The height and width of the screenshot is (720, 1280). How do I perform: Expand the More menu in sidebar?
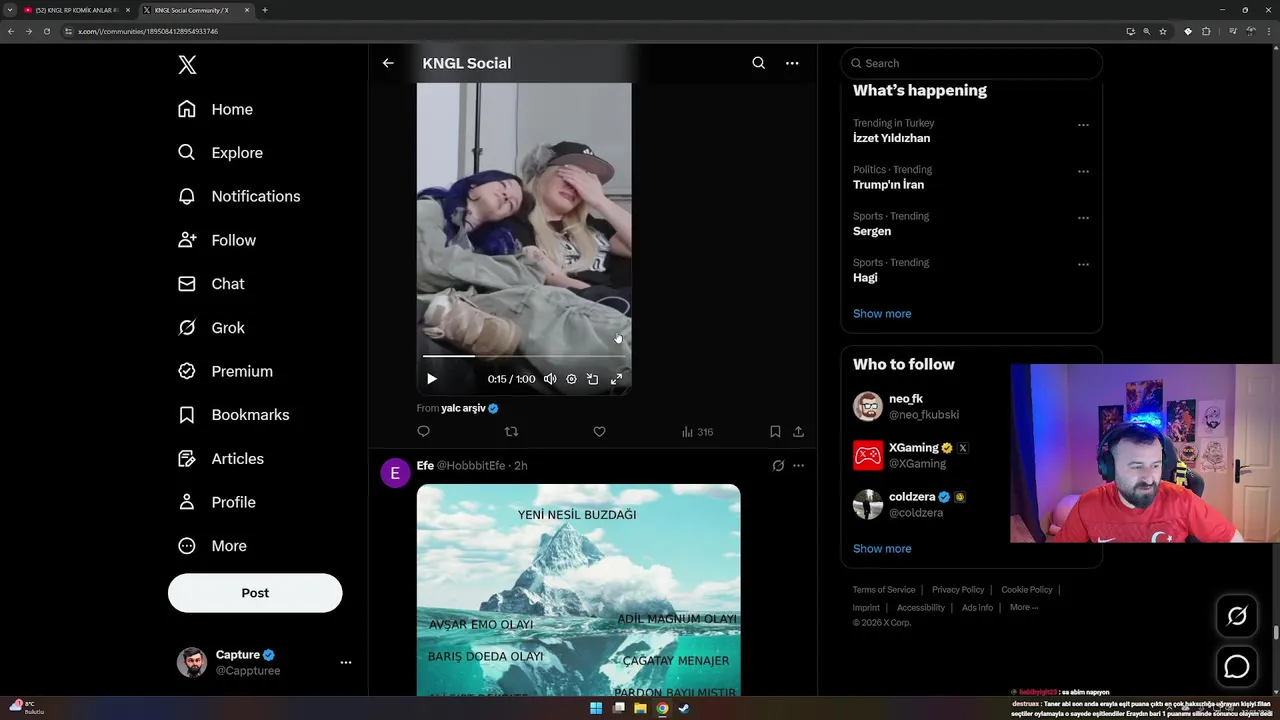[211, 546]
